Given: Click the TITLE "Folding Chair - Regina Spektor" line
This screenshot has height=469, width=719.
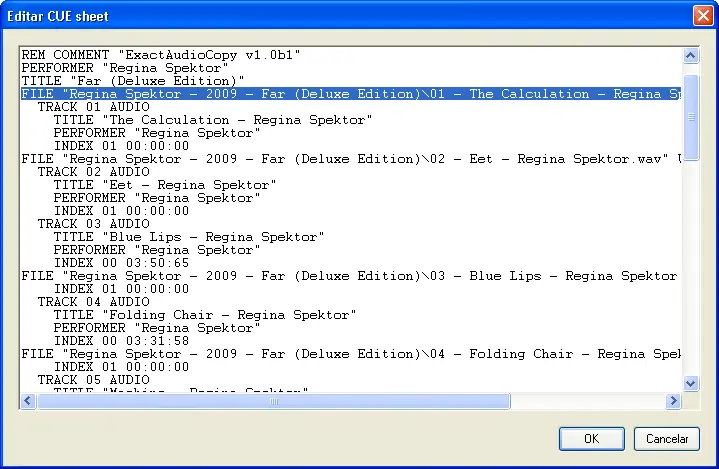Looking at the screenshot, I should point(205,315).
